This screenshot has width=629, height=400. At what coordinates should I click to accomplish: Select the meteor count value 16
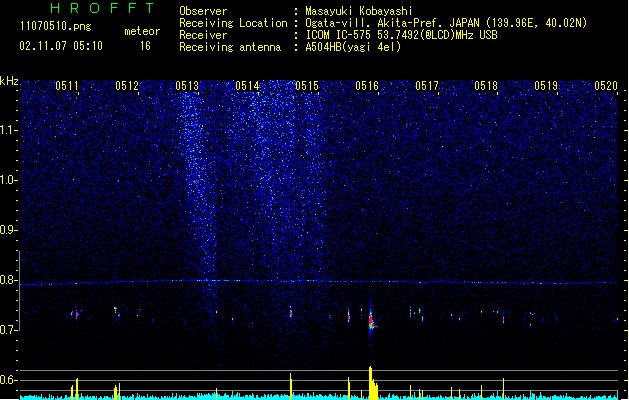(x=145, y=46)
